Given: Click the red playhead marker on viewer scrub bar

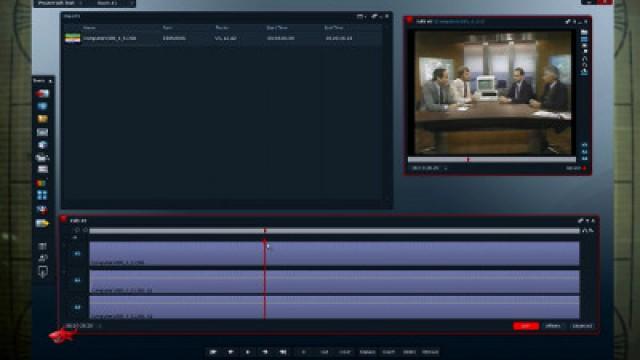Looking at the screenshot, I should click(x=468, y=160).
